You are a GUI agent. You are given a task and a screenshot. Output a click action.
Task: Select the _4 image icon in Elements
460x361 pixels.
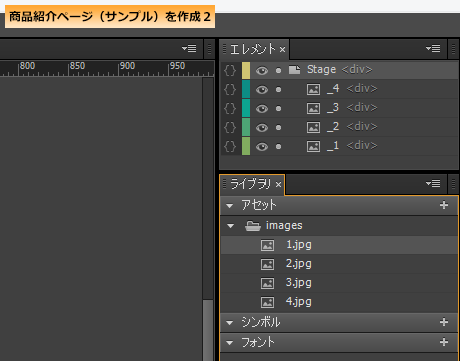313,89
